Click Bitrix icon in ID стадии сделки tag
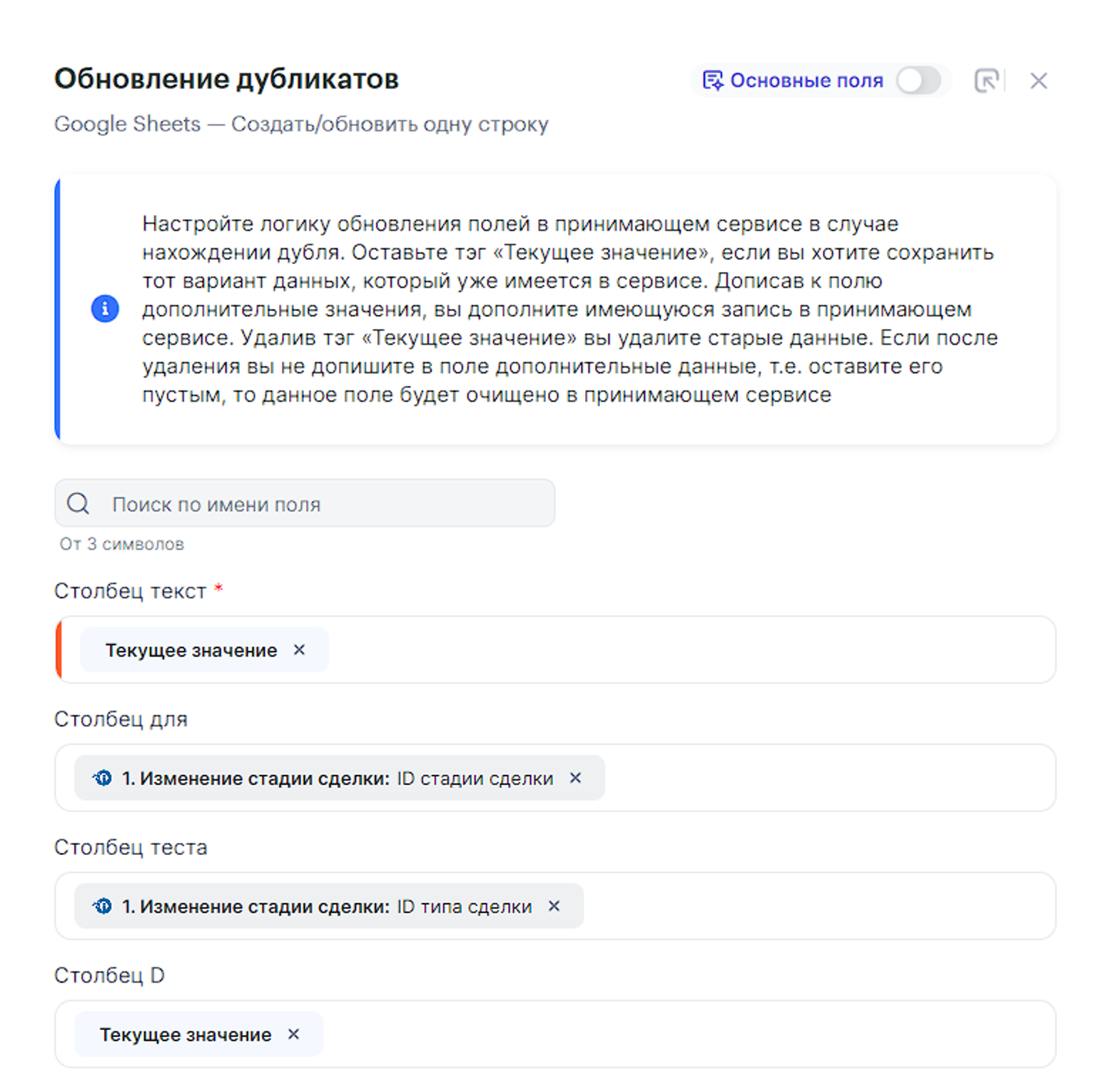This screenshot has height=1092, width=1099. pos(103,778)
